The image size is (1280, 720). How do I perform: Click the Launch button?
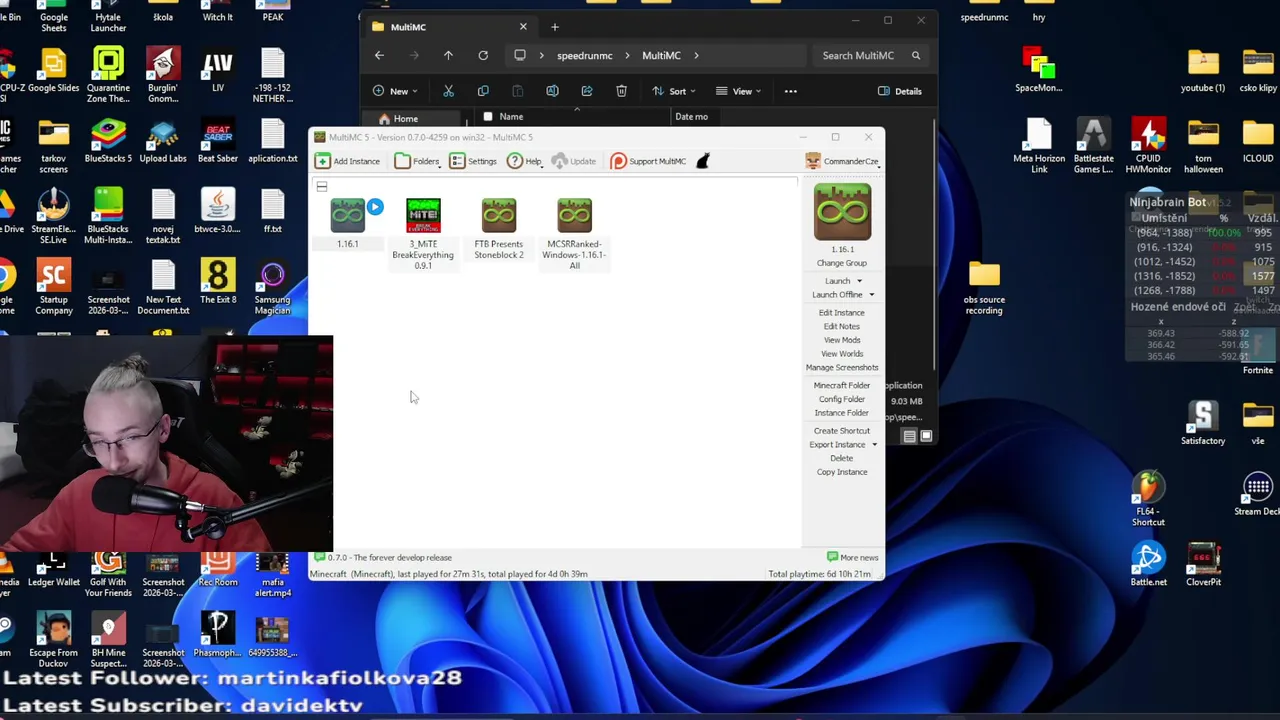pyautogui.click(x=837, y=281)
